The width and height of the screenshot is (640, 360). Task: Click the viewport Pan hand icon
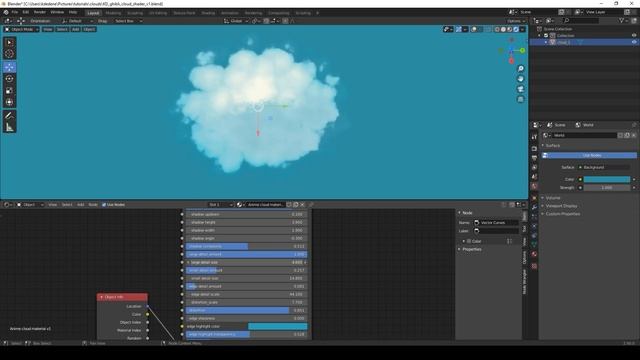[520, 79]
